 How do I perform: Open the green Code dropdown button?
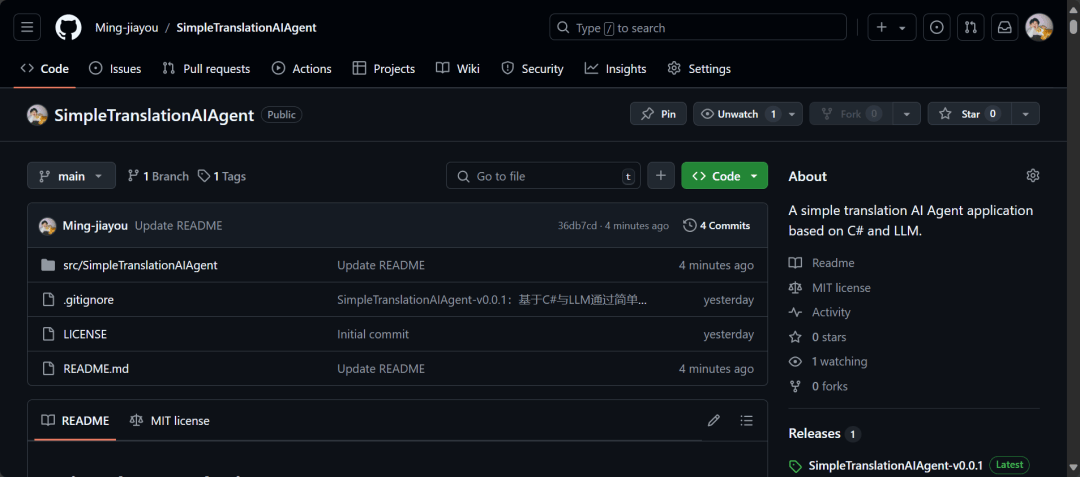725,176
